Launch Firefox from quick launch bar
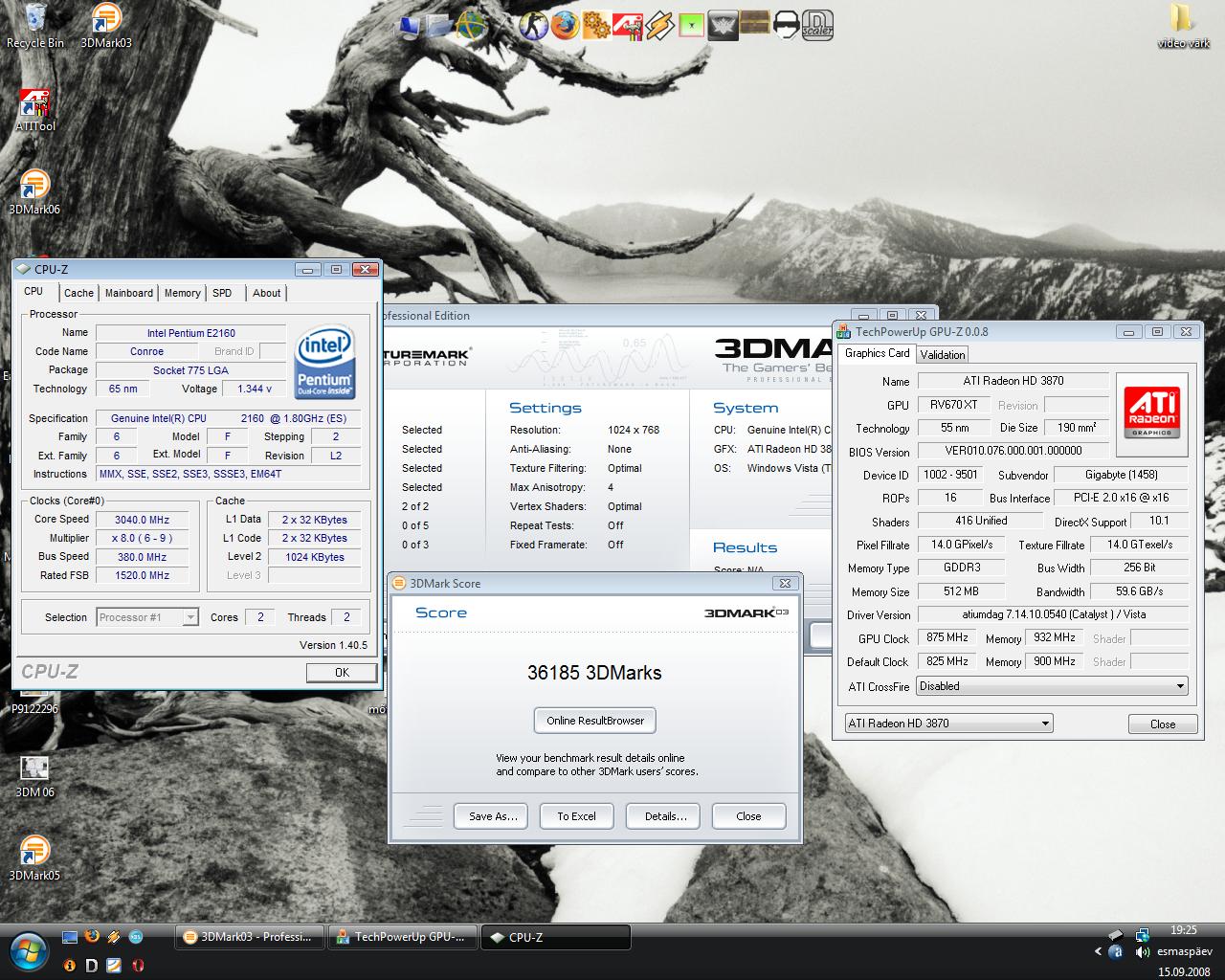1225x980 pixels. (x=92, y=937)
